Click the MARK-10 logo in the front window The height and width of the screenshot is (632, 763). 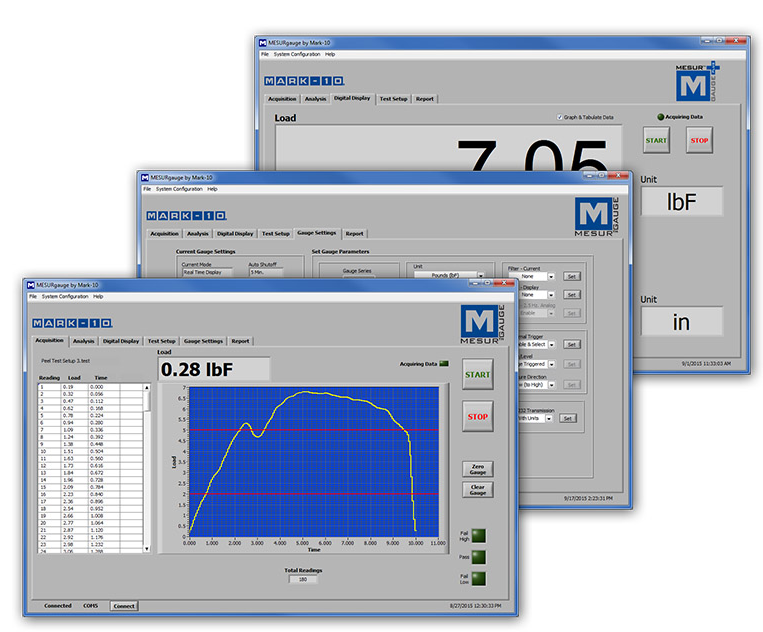[72, 323]
